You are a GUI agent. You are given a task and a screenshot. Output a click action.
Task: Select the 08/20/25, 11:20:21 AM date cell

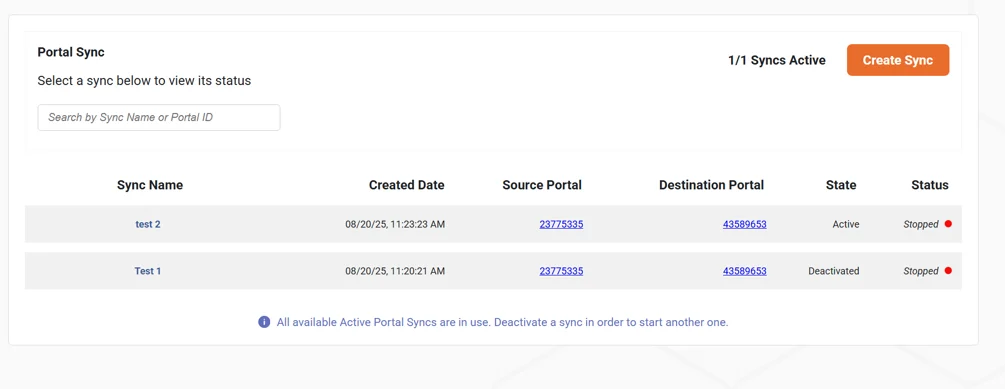point(395,271)
